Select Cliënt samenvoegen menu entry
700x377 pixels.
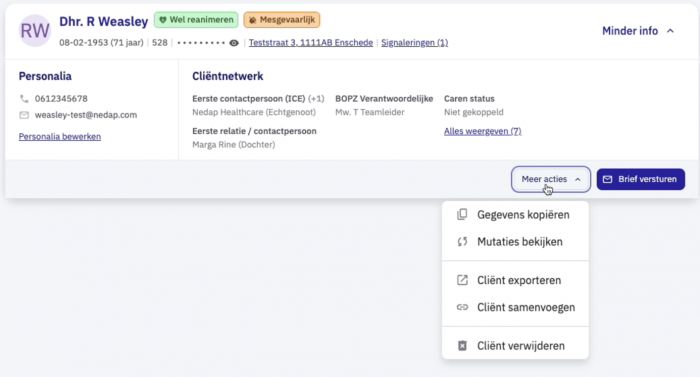(x=515, y=307)
